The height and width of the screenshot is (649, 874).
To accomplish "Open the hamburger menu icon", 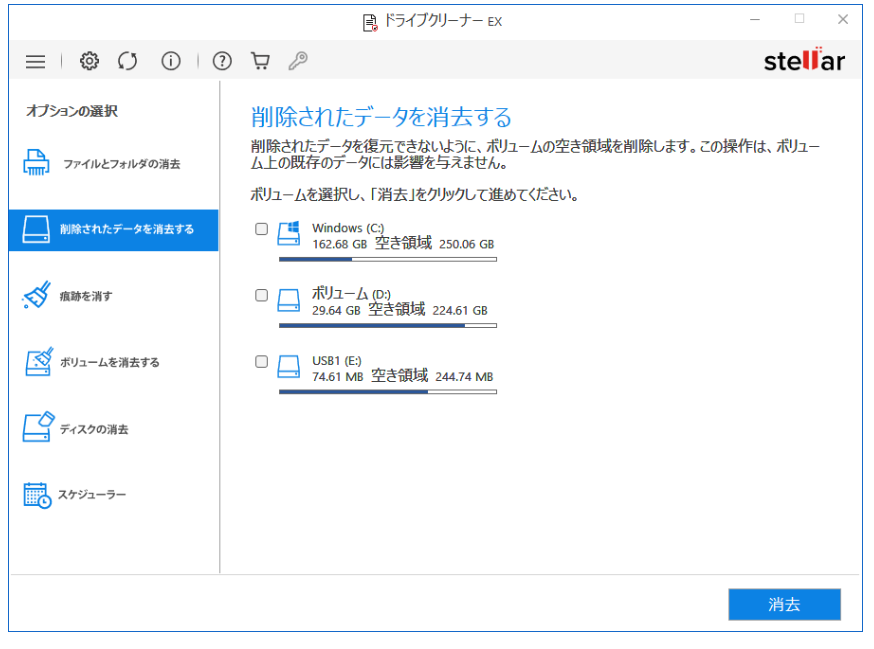I will click(35, 61).
